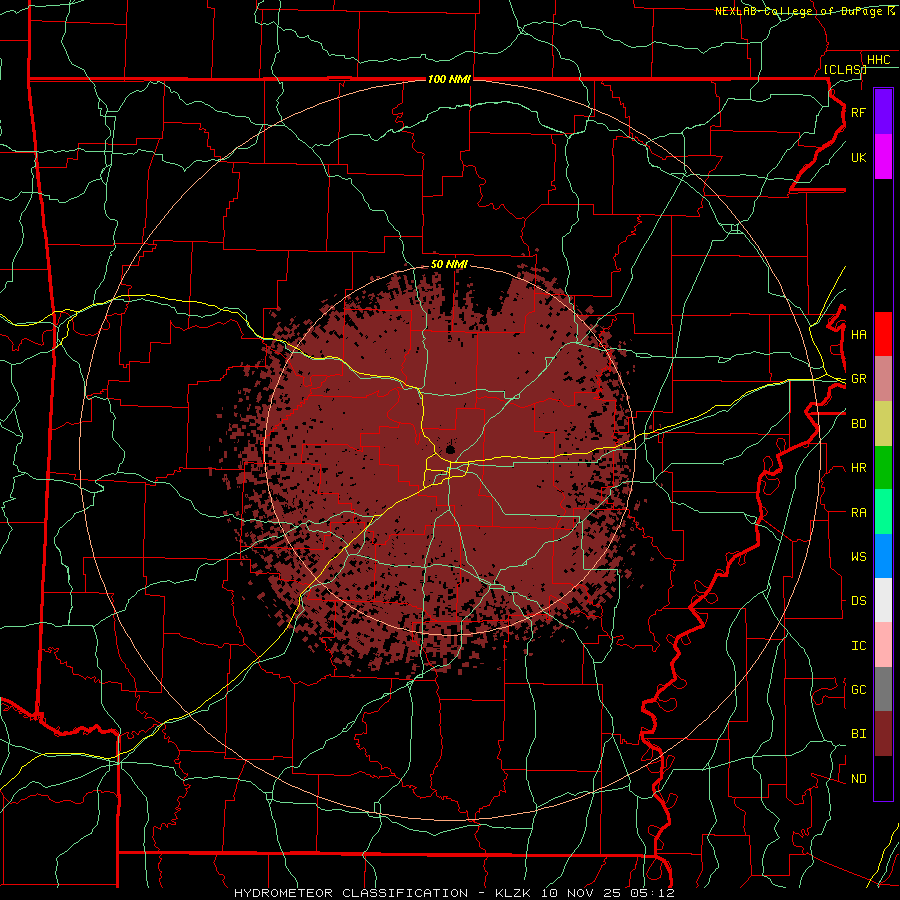Click the purple RF legend color swatch

coord(883,112)
